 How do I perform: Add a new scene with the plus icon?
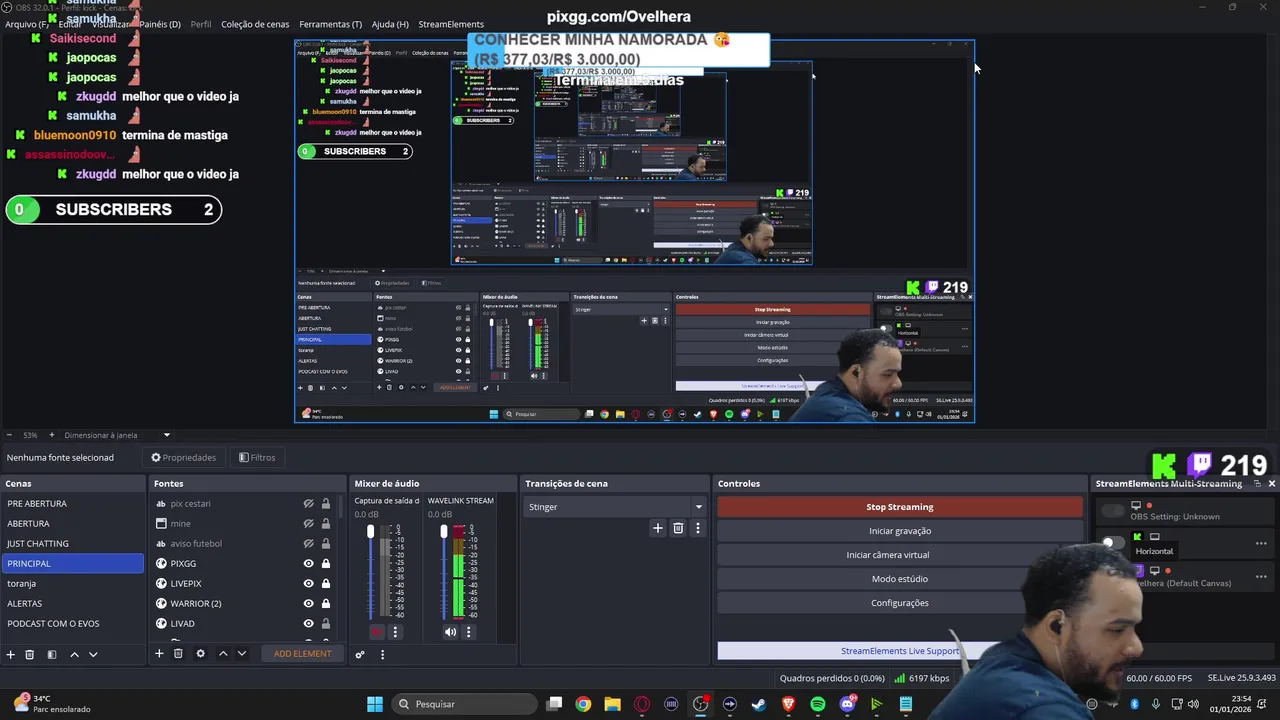pyautogui.click(x=11, y=654)
